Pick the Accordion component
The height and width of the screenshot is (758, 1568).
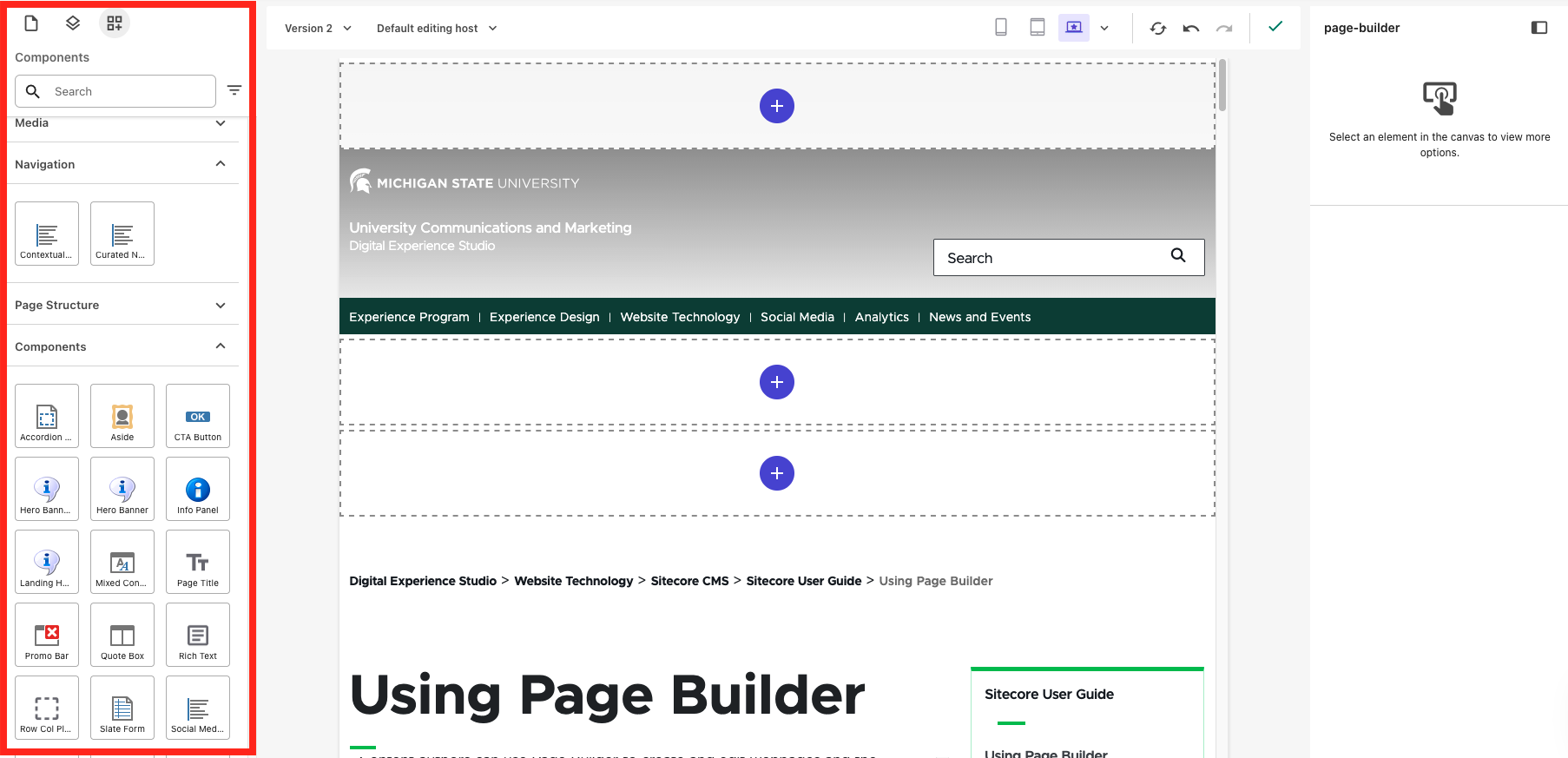pyautogui.click(x=47, y=416)
